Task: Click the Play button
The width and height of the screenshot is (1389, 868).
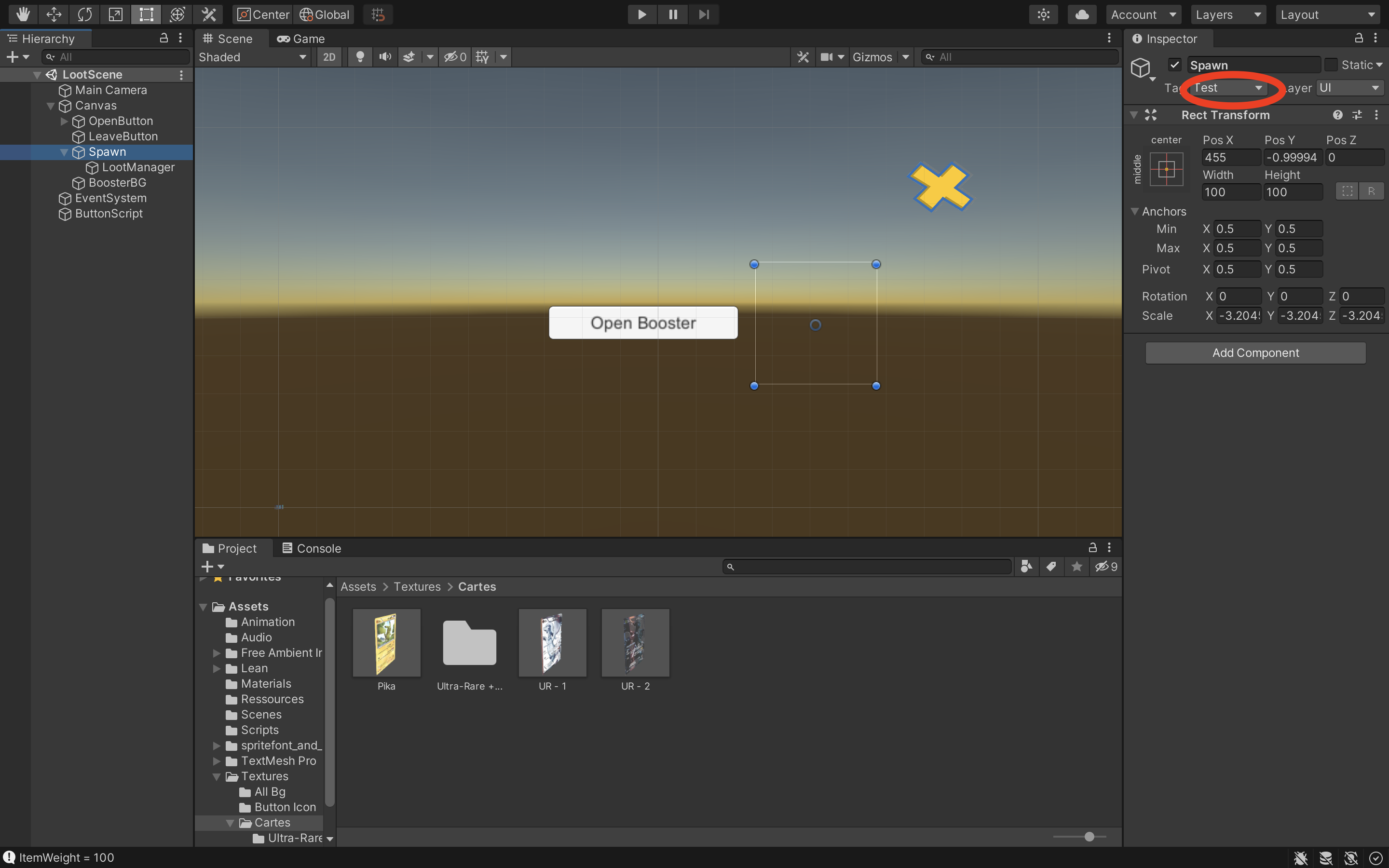Action: [642, 14]
